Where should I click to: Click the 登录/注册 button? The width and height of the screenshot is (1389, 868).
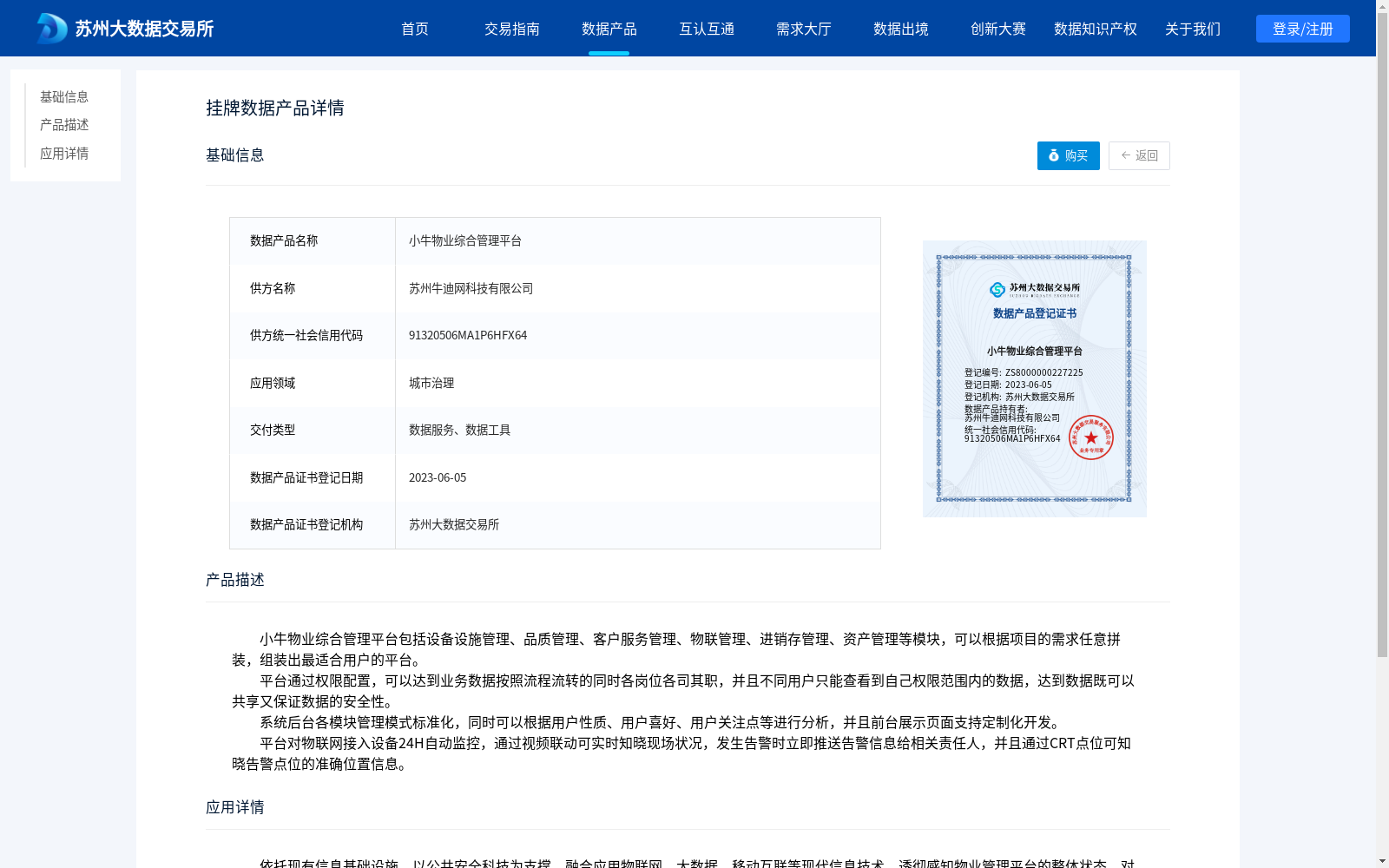click(1303, 29)
